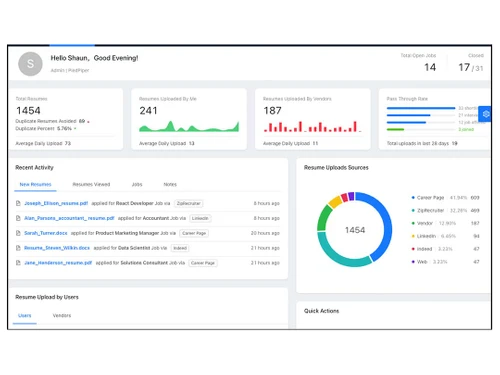Viewport: 500px width, 375px height.
Task: Click the 1454 total in donut center
Action: [x=355, y=230]
